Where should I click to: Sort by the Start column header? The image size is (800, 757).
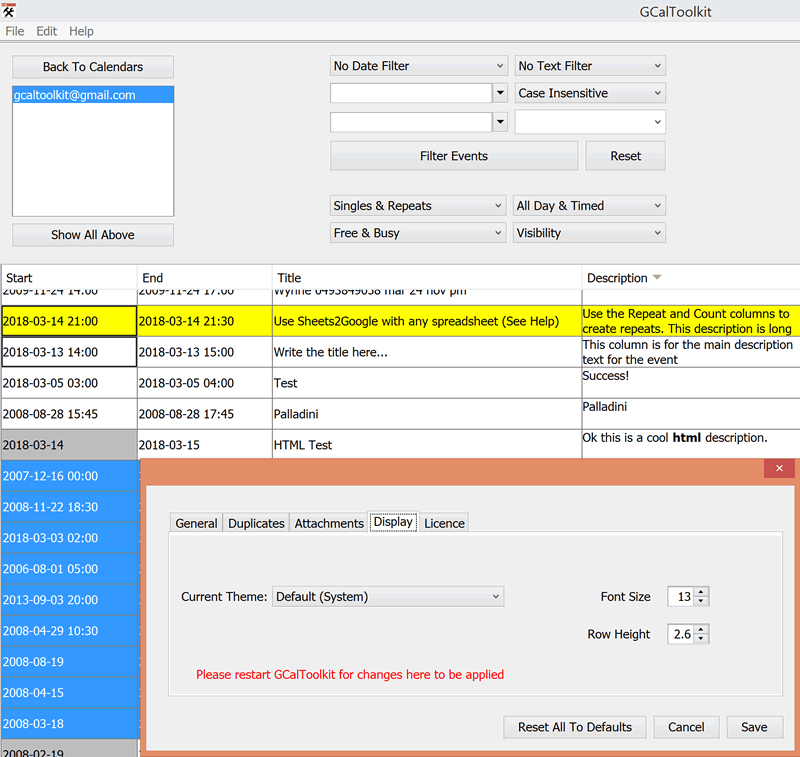[69, 278]
